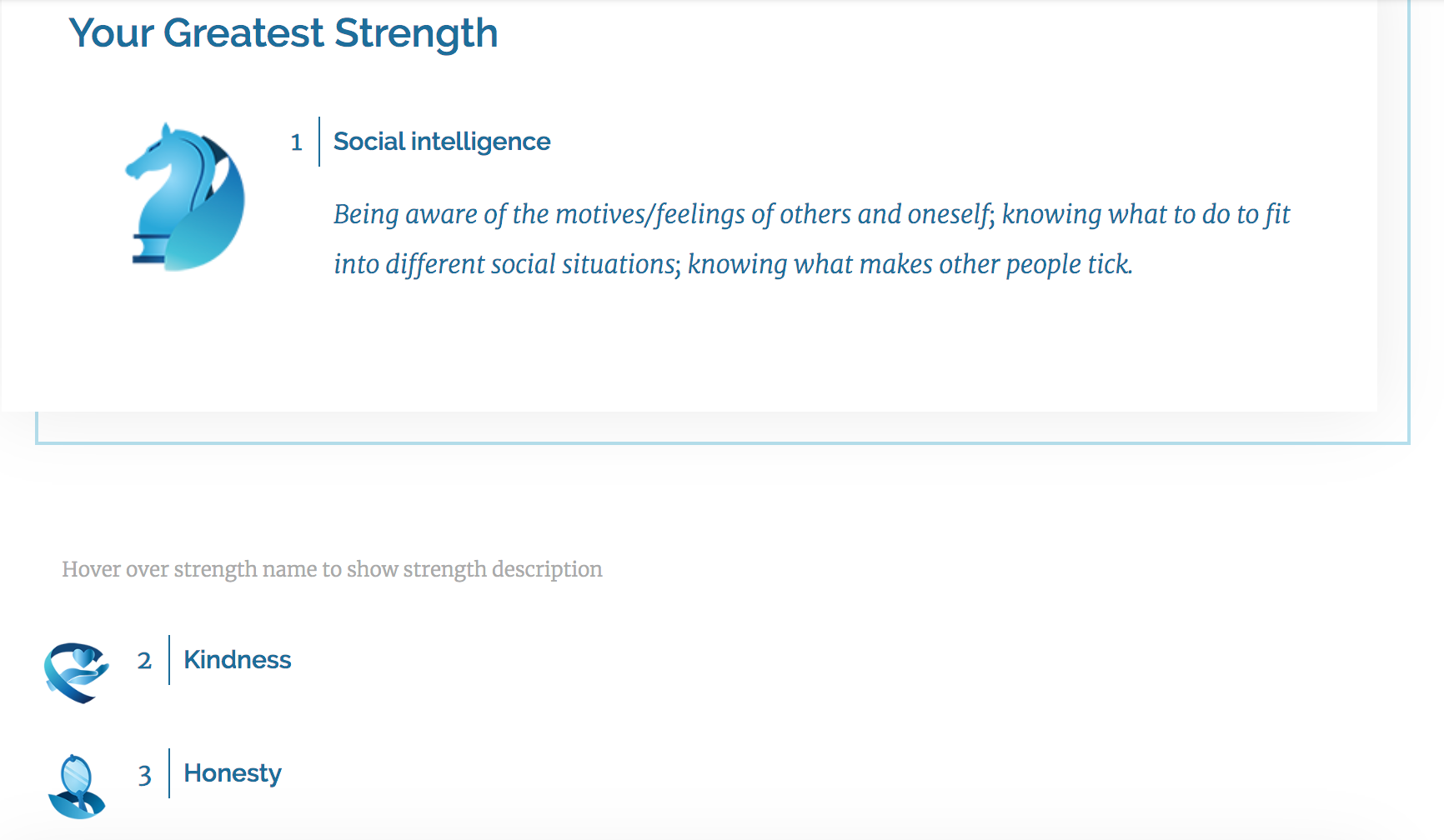Select the Social intelligence strength title
1444x840 pixels.
pos(442,142)
